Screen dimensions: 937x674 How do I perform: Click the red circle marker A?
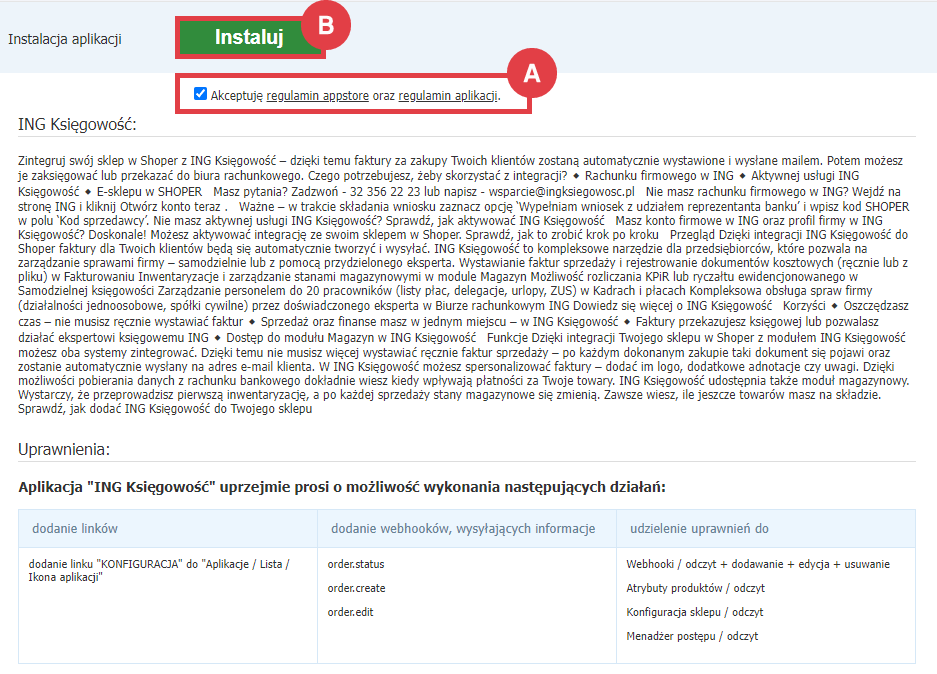point(532,73)
